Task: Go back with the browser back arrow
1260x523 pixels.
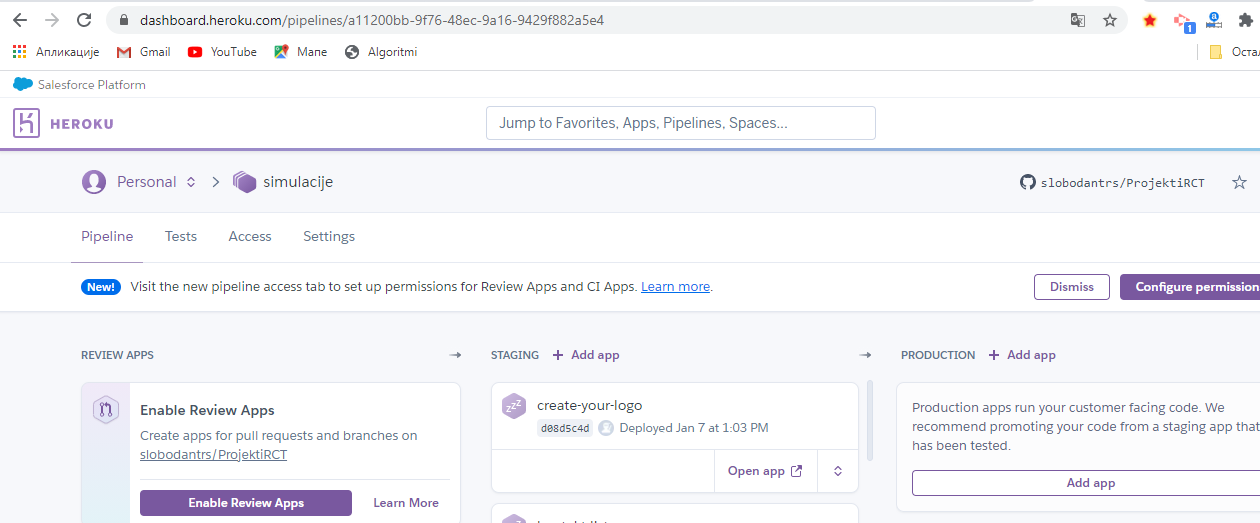Action: (x=20, y=20)
